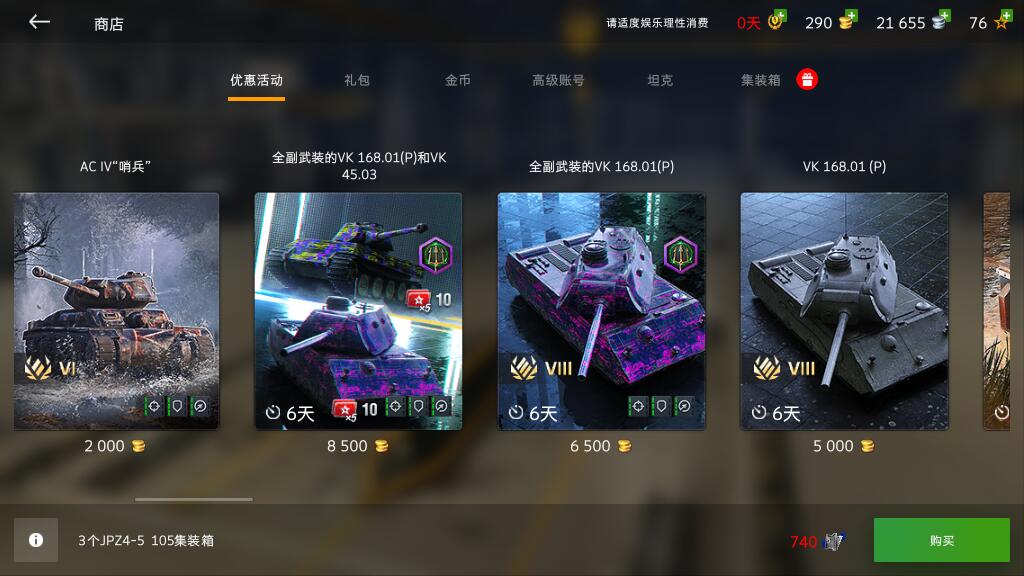Tap the 76 star currency icon
The height and width of the screenshot is (576, 1024).
1002,22
